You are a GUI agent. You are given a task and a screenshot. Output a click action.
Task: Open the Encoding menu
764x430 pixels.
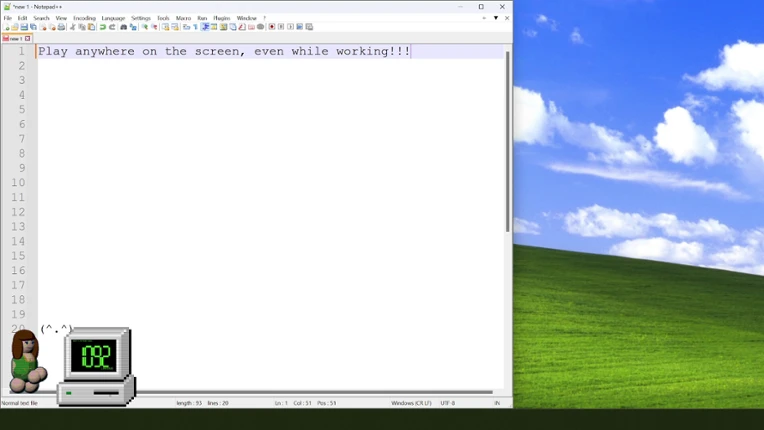point(84,18)
